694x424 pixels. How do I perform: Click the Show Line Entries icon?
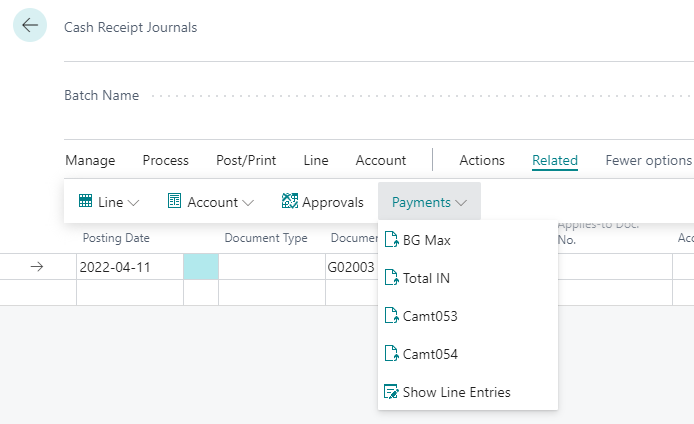(x=391, y=392)
